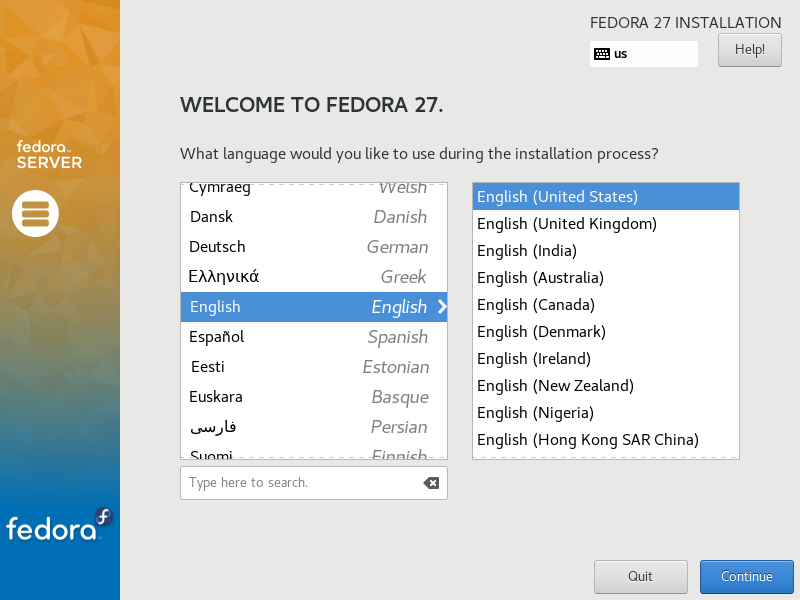Choose Ελληνικά (Greek) language

(x=314, y=277)
